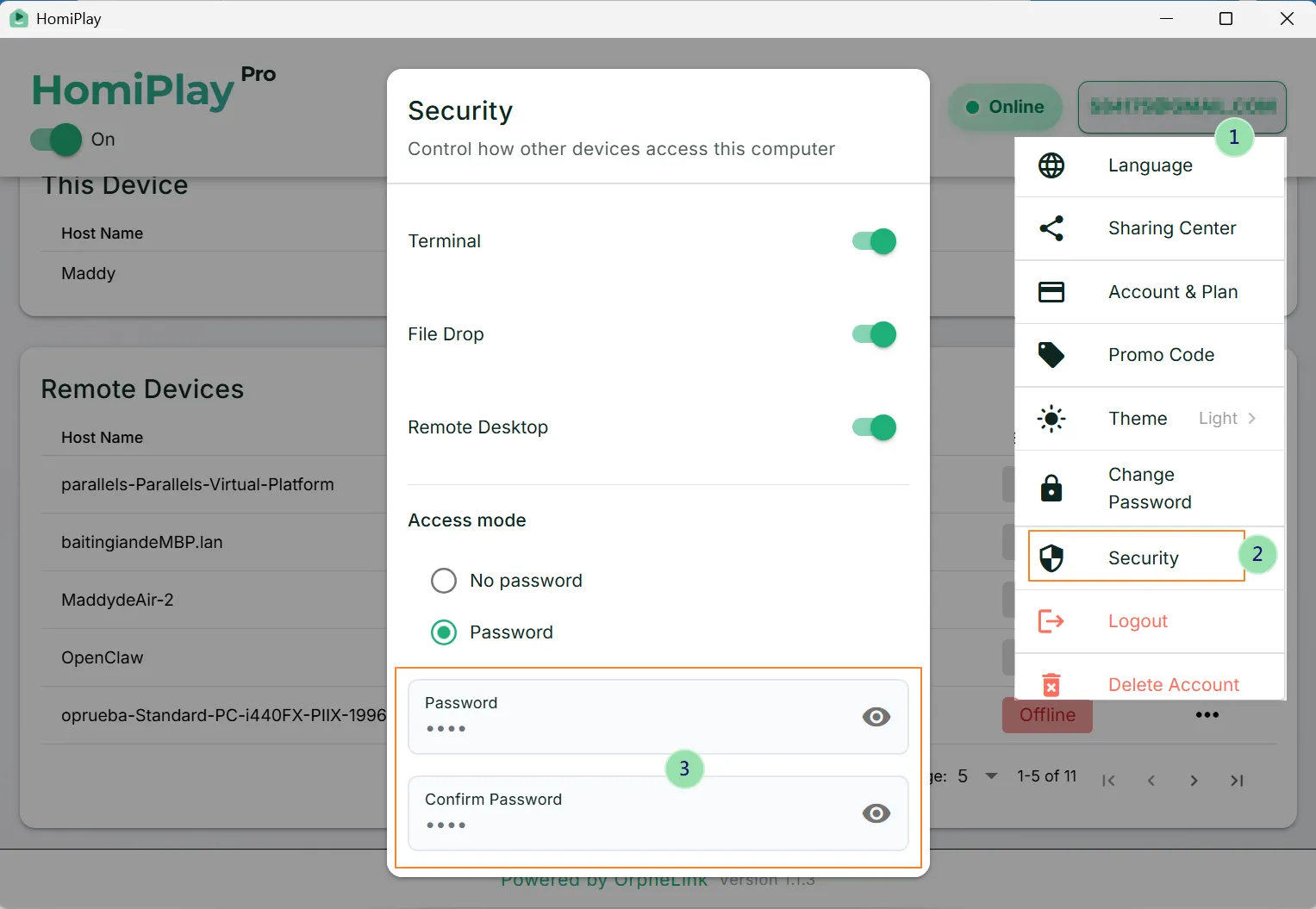
Task: Select the MaddydeAir-2 device row
Action: 117,600
